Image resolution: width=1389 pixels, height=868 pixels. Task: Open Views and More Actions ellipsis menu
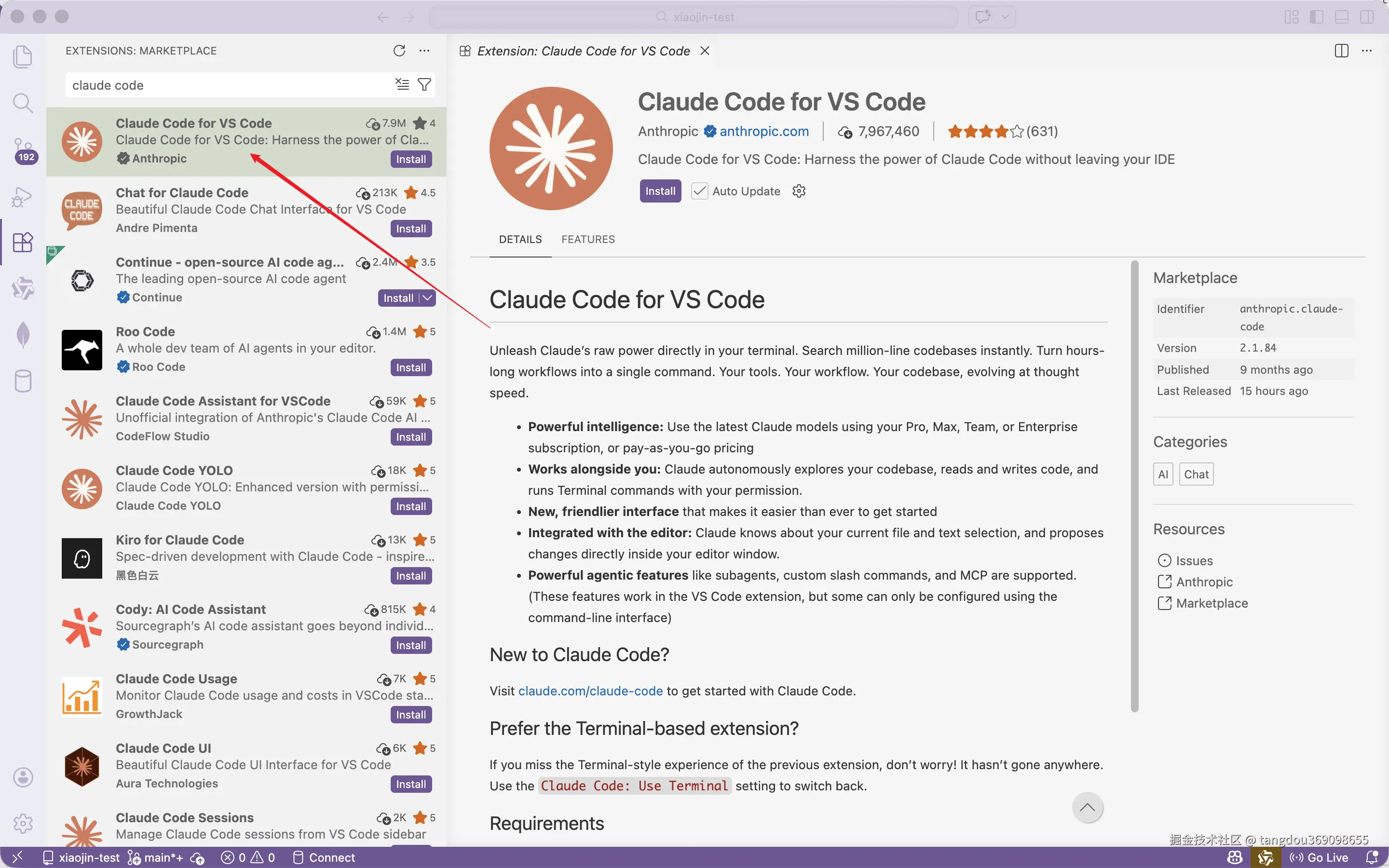pyautogui.click(x=424, y=51)
